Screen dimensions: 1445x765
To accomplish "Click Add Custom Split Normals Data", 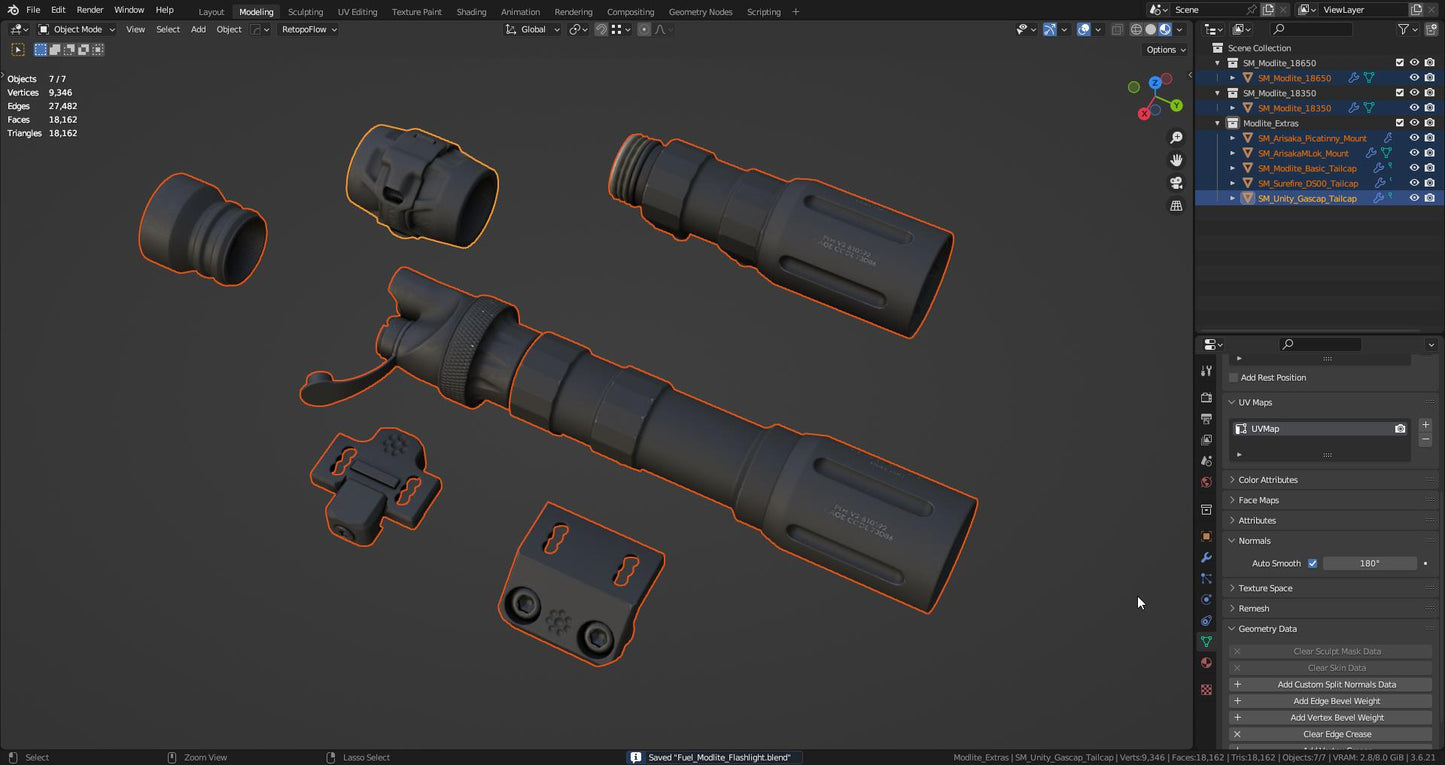I will pyautogui.click(x=1336, y=685).
